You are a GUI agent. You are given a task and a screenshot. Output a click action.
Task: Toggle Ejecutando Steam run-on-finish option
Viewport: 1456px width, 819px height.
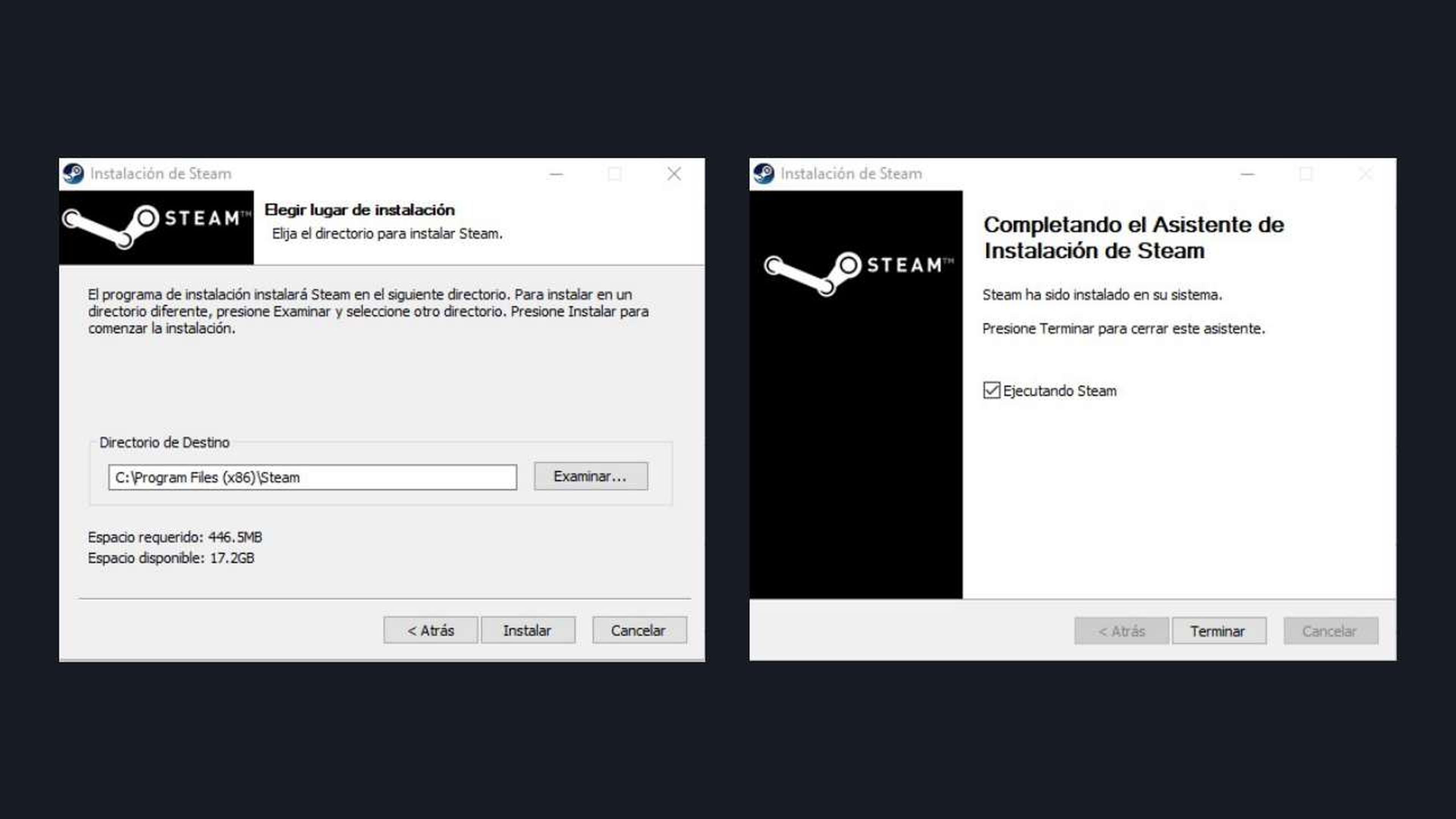(993, 390)
